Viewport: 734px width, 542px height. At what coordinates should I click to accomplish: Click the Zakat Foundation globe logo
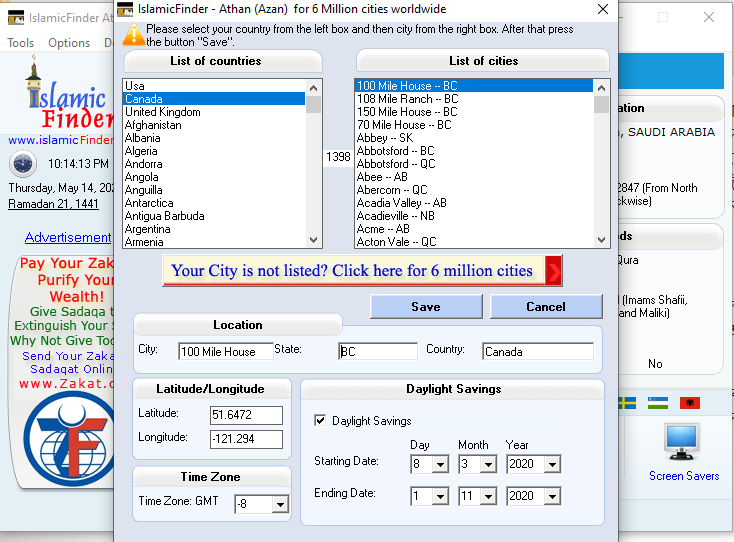click(69, 439)
